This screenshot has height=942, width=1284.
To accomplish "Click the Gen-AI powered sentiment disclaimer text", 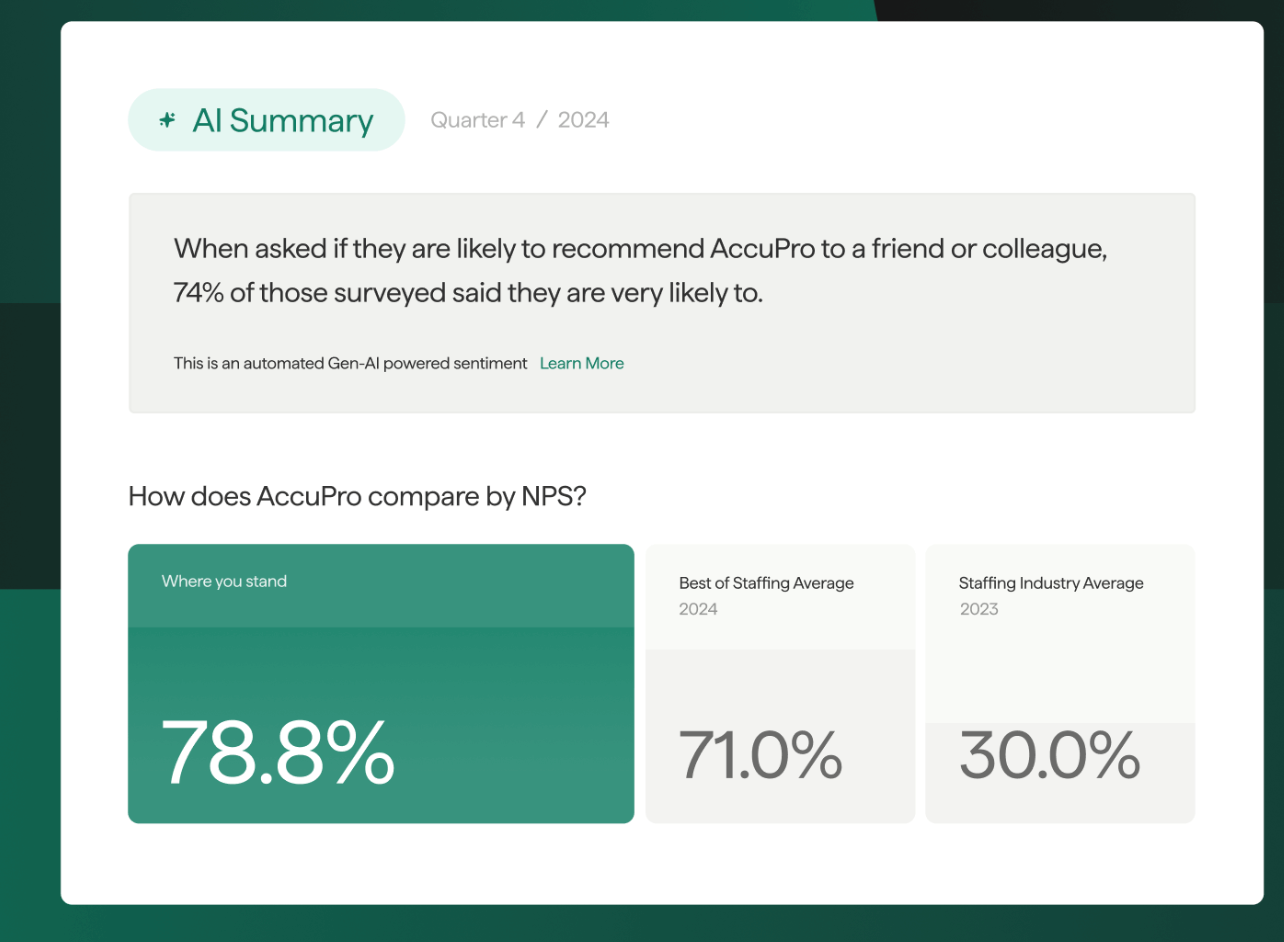I will tap(349, 363).
